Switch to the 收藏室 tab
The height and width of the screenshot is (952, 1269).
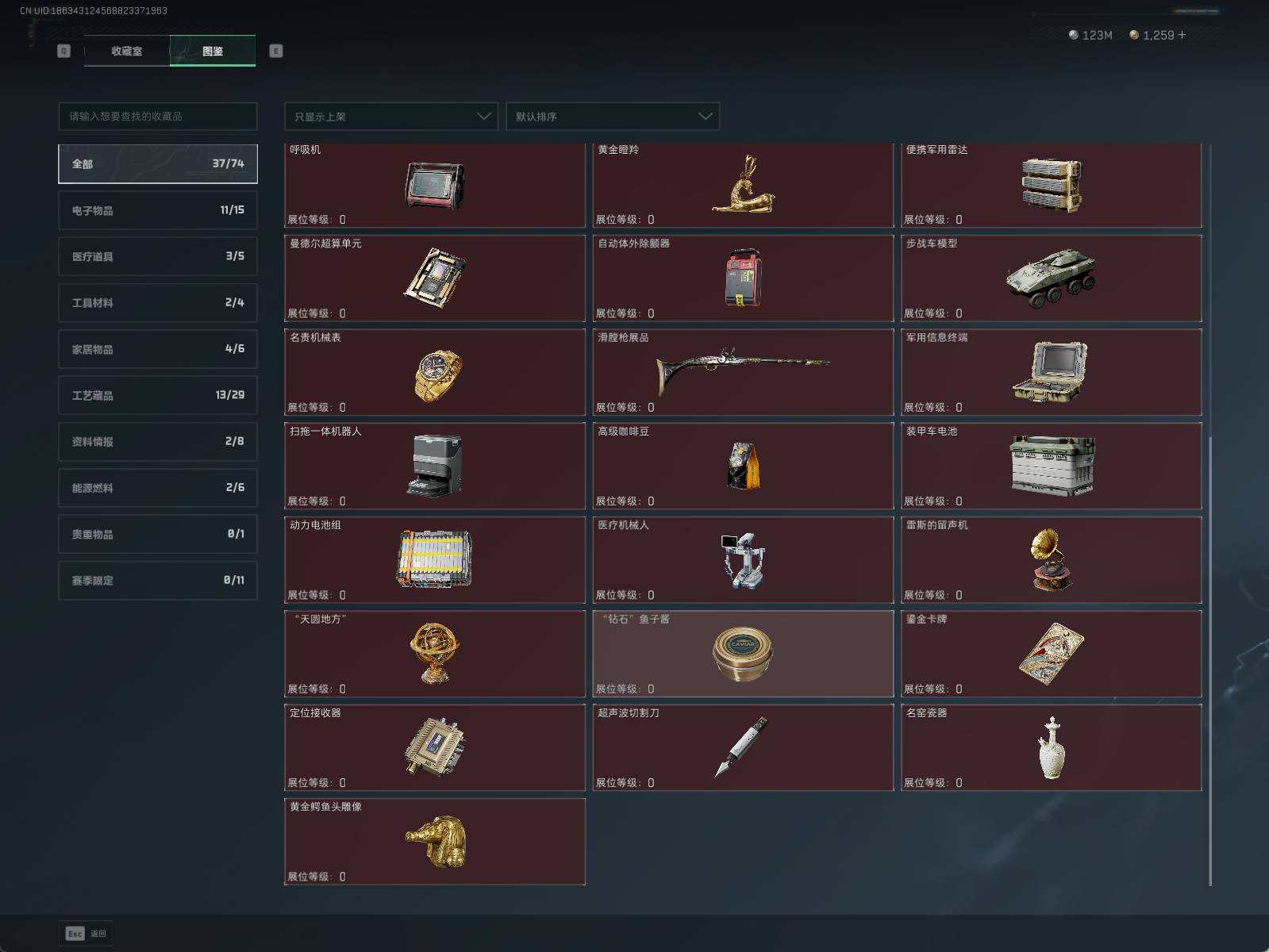point(127,51)
